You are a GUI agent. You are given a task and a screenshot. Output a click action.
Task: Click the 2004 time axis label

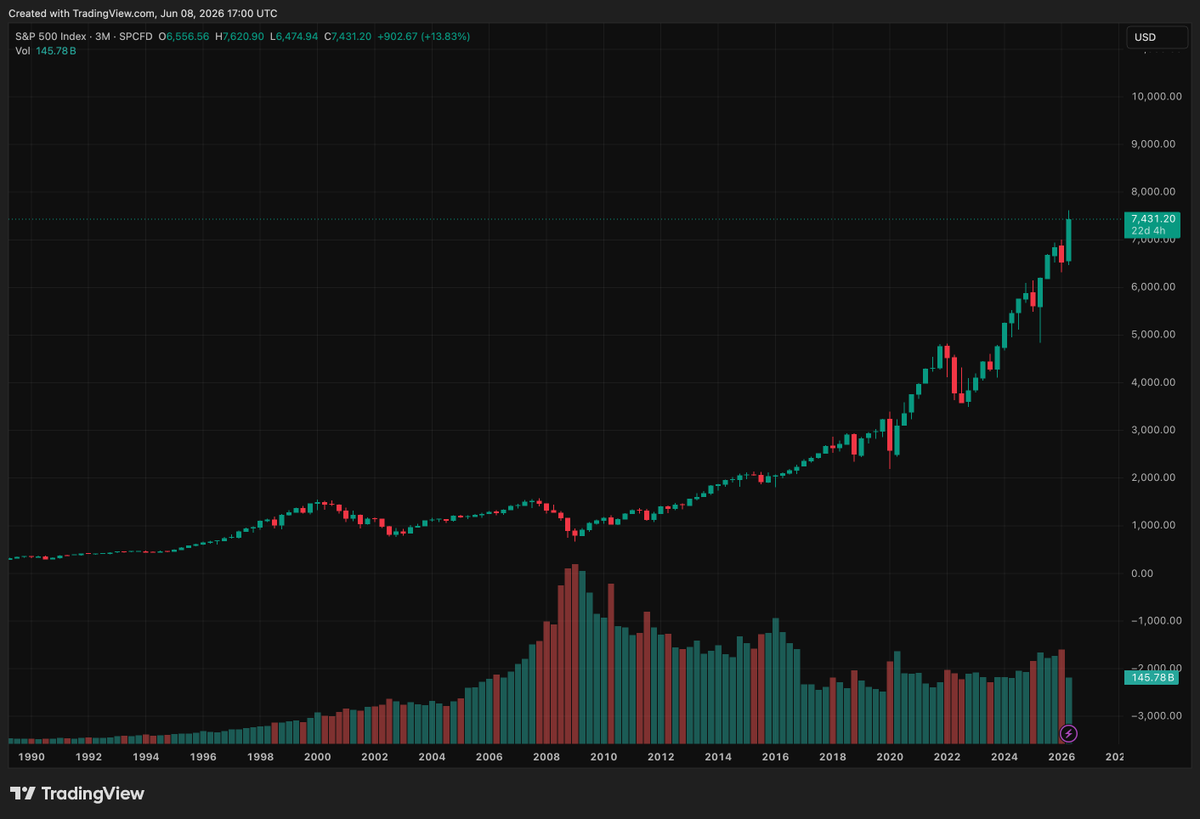(x=431, y=758)
